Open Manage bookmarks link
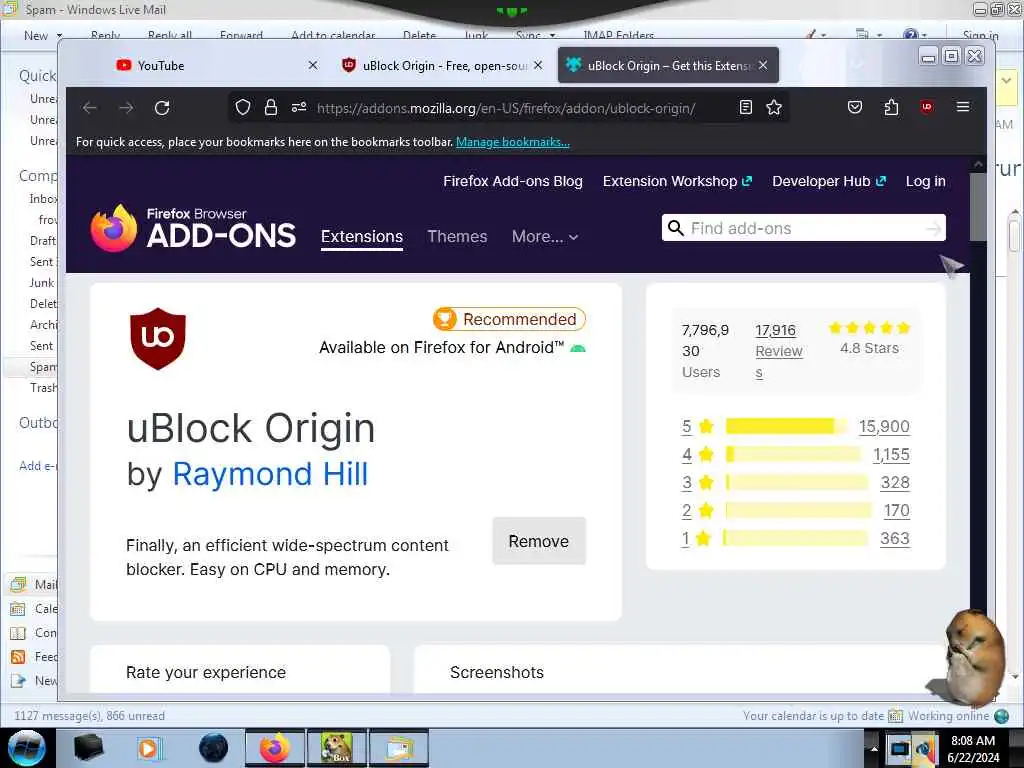 click(513, 142)
